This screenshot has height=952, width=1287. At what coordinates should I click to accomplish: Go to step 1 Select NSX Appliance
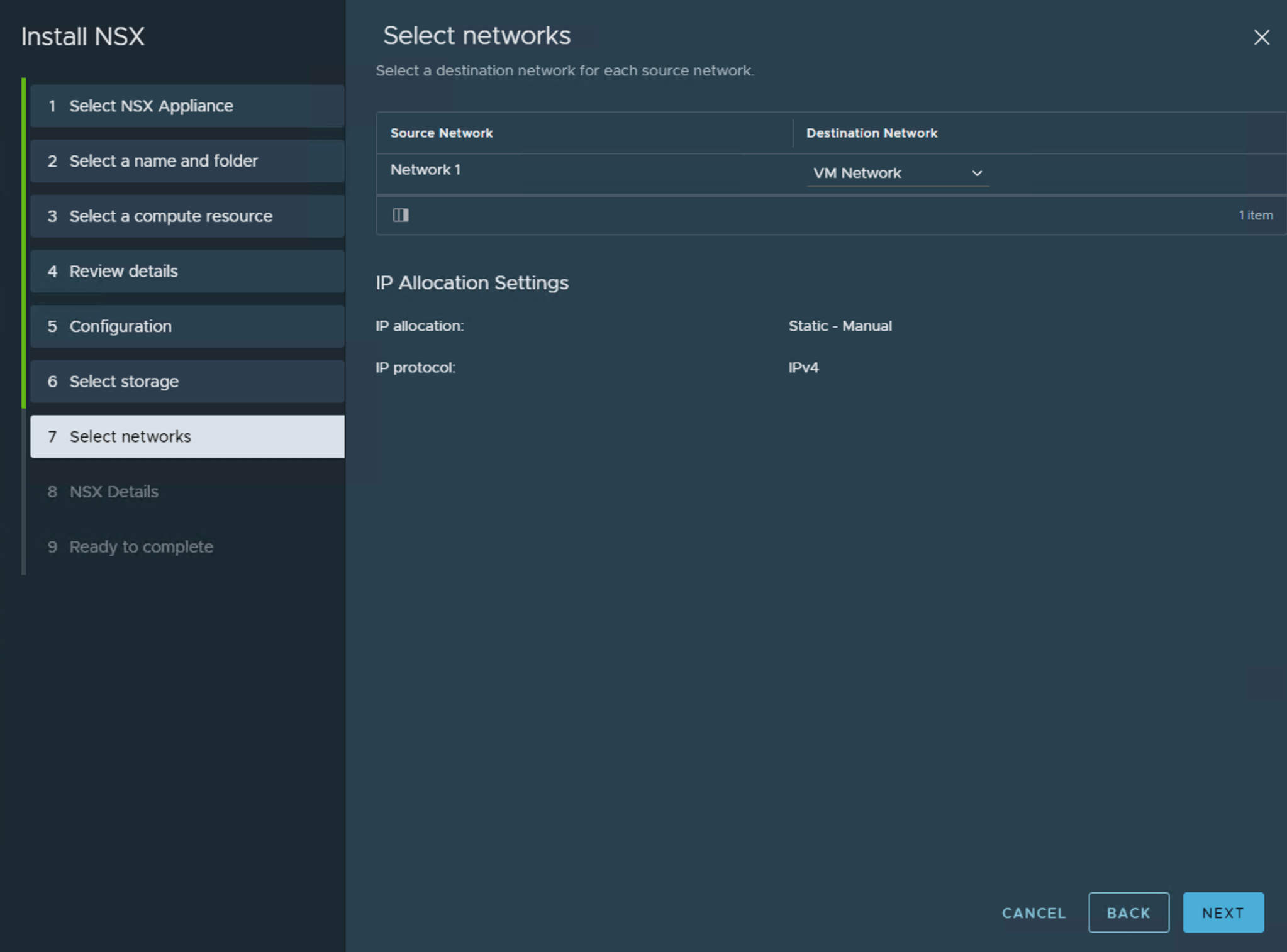(x=187, y=106)
